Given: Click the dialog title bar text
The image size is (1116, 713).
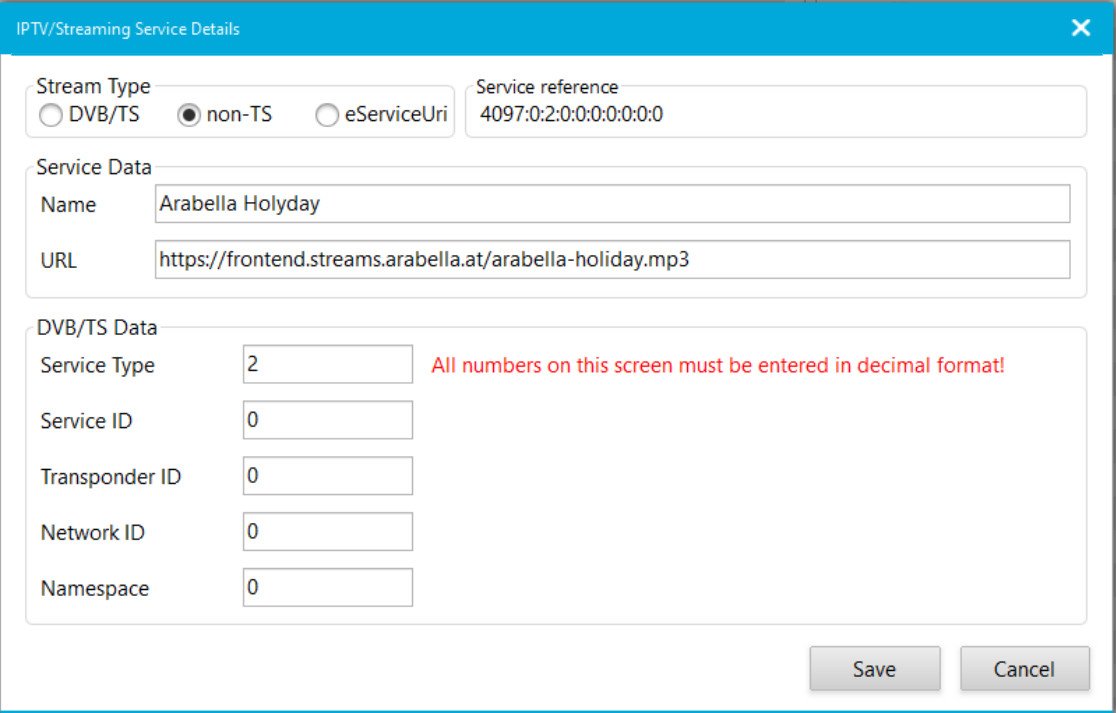Looking at the screenshot, I should click(127, 29).
